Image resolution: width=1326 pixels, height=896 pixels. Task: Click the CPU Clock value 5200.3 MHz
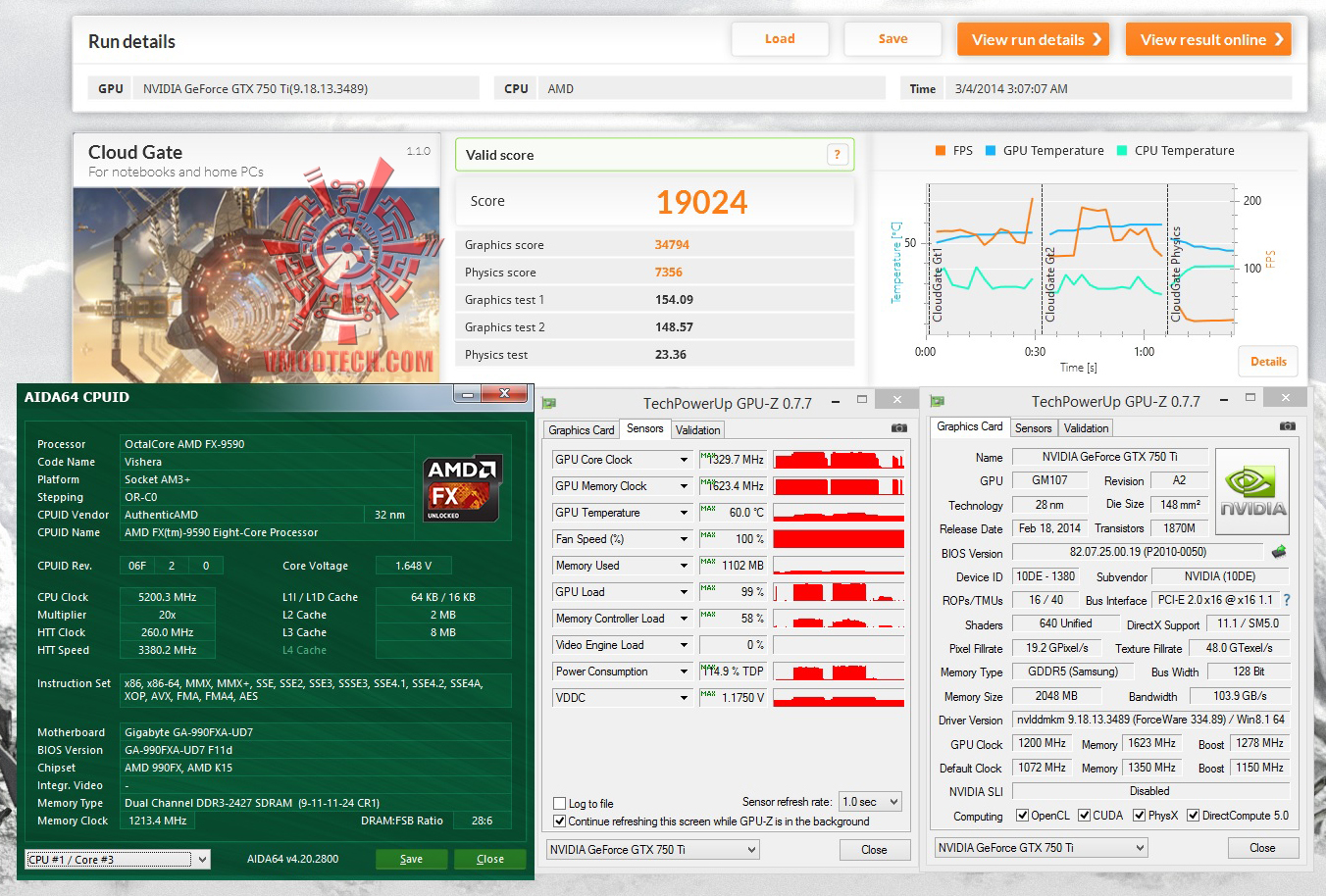coord(167,597)
